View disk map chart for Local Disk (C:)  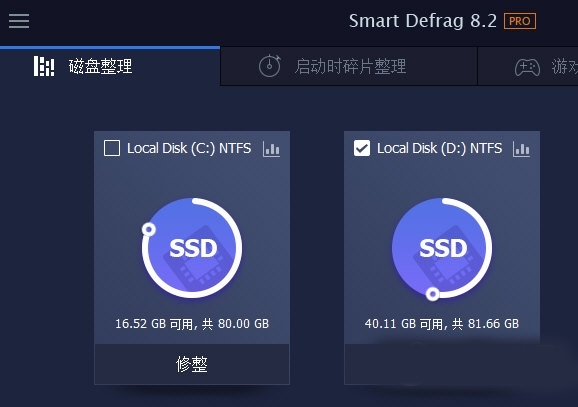coord(271,149)
